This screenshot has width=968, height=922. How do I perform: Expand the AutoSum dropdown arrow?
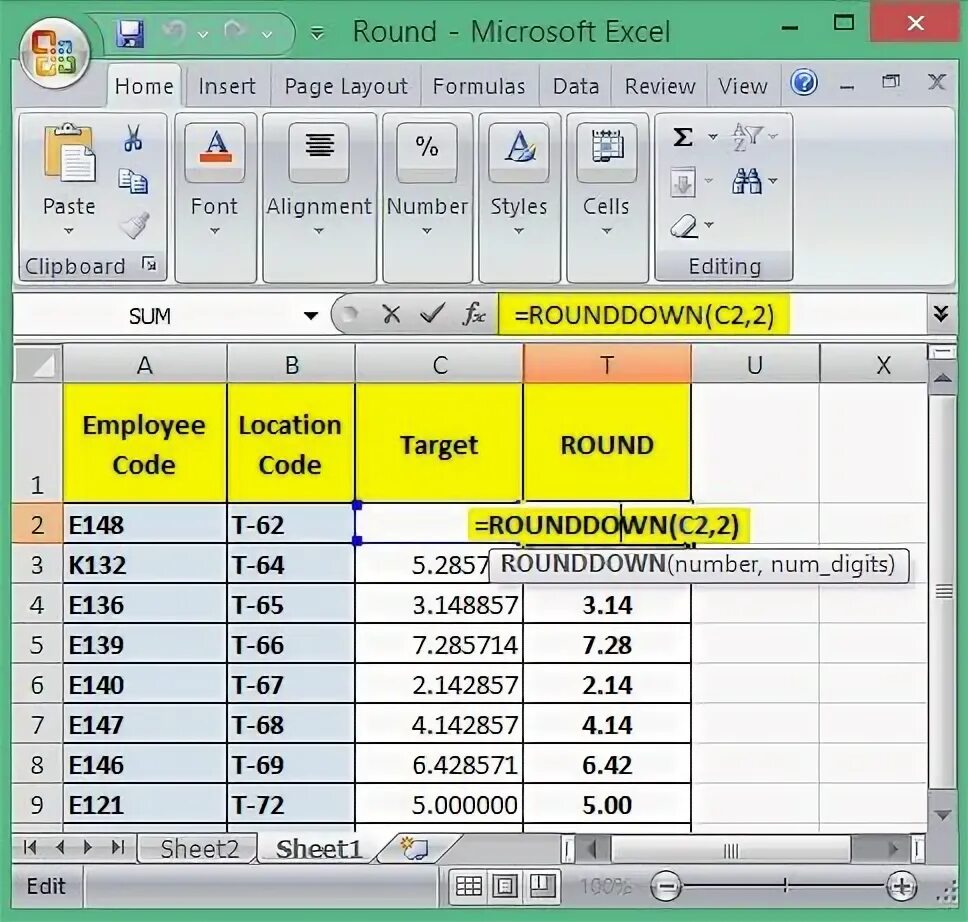[712, 136]
